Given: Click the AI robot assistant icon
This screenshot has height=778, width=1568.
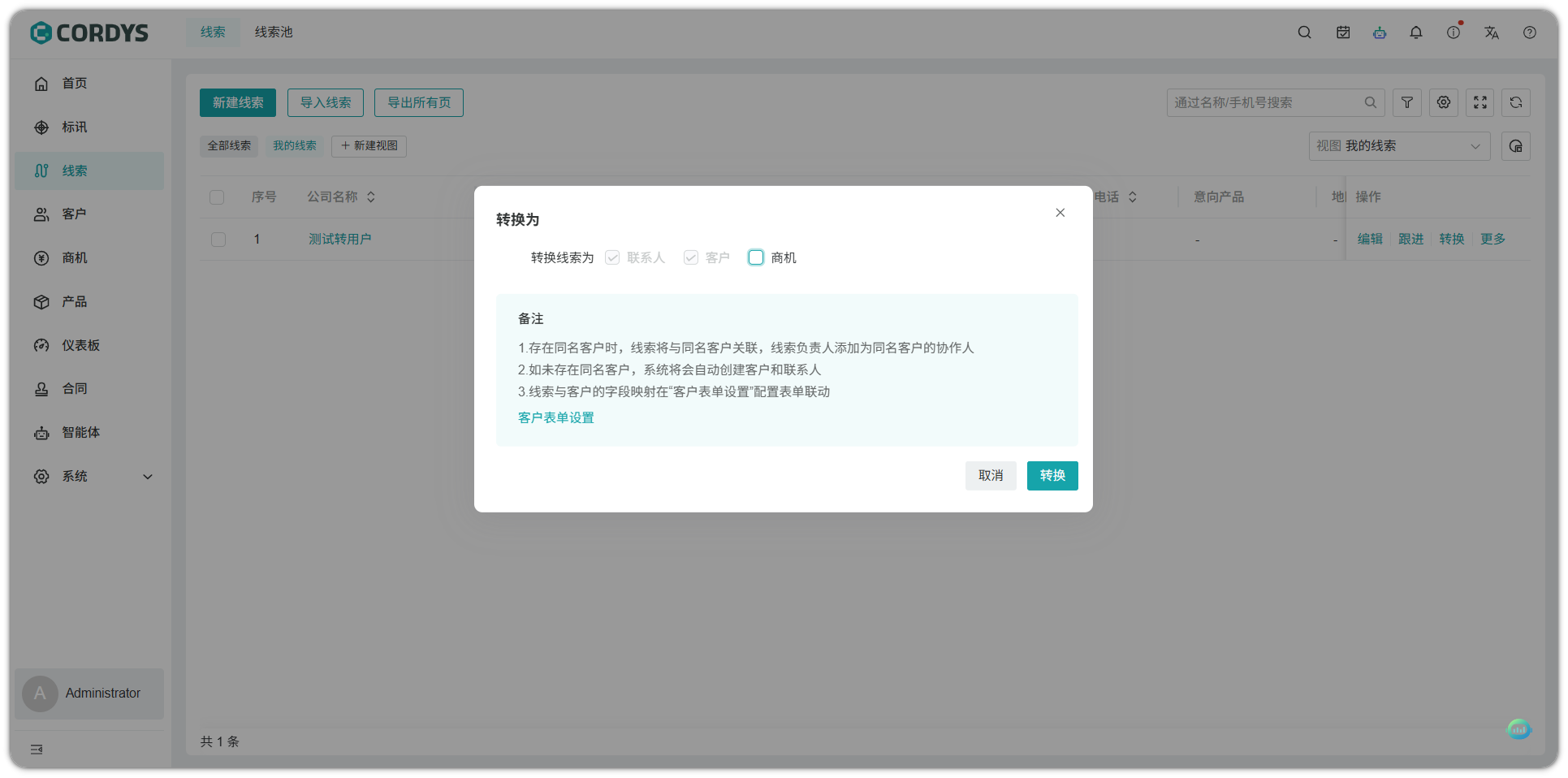Looking at the screenshot, I should pyautogui.click(x=1380, y=32).
